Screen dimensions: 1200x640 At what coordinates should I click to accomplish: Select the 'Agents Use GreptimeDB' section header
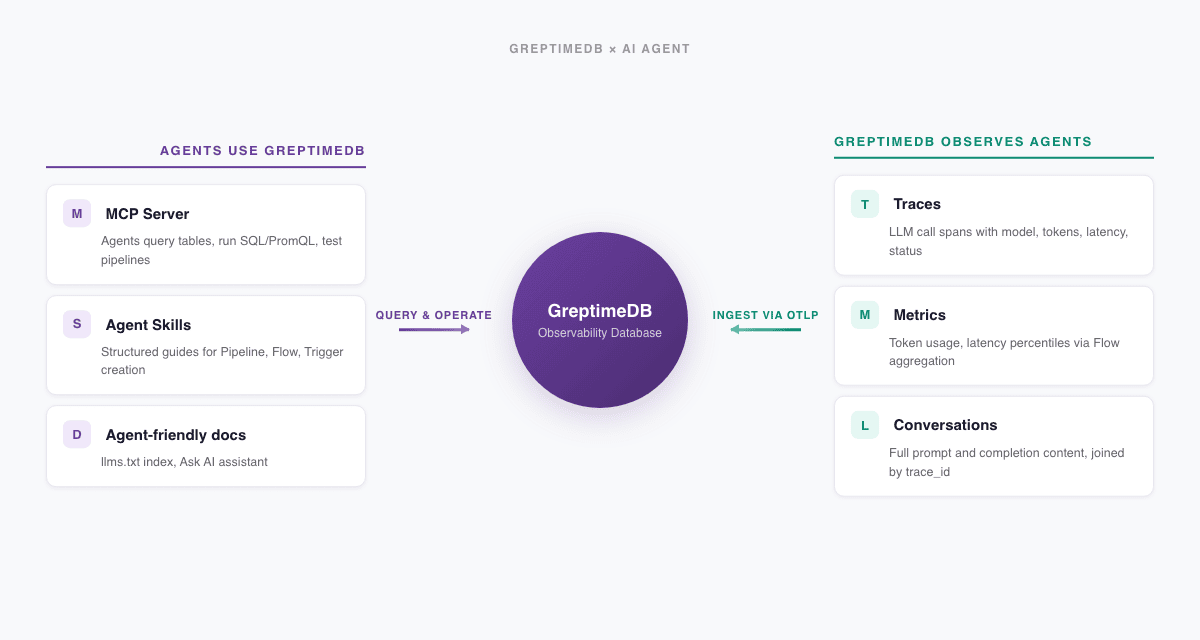[262, 151]
